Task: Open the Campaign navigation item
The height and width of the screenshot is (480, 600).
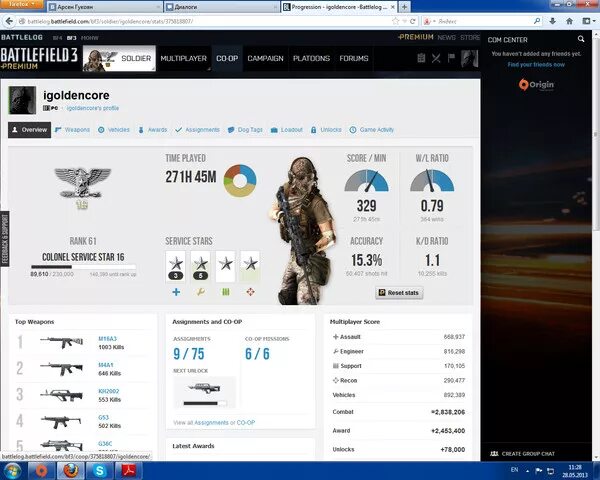Action: 265,59
